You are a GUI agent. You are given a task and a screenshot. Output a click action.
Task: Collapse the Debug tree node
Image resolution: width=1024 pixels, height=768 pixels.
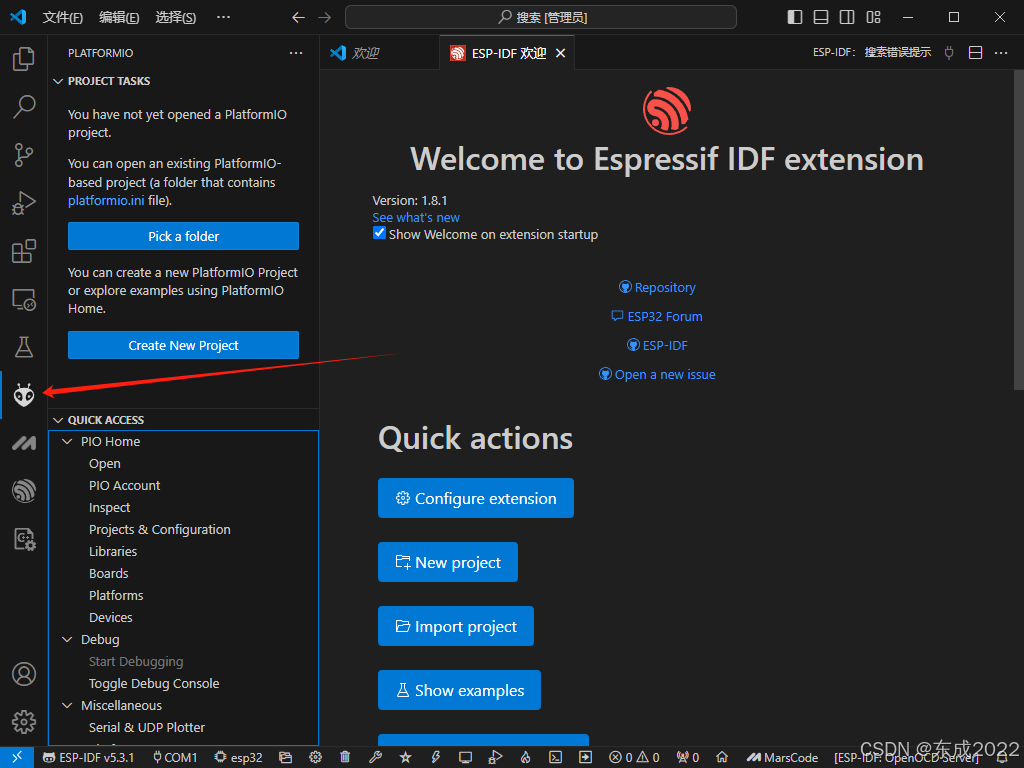pyautogui.click(x=67, y=639)
